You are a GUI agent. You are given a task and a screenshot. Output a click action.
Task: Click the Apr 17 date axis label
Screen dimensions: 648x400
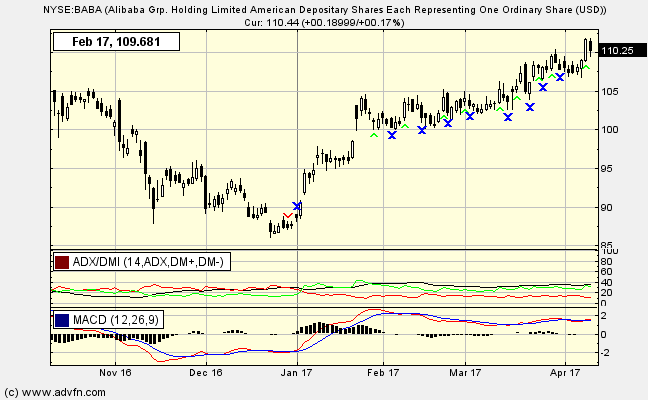pos(565,373)
